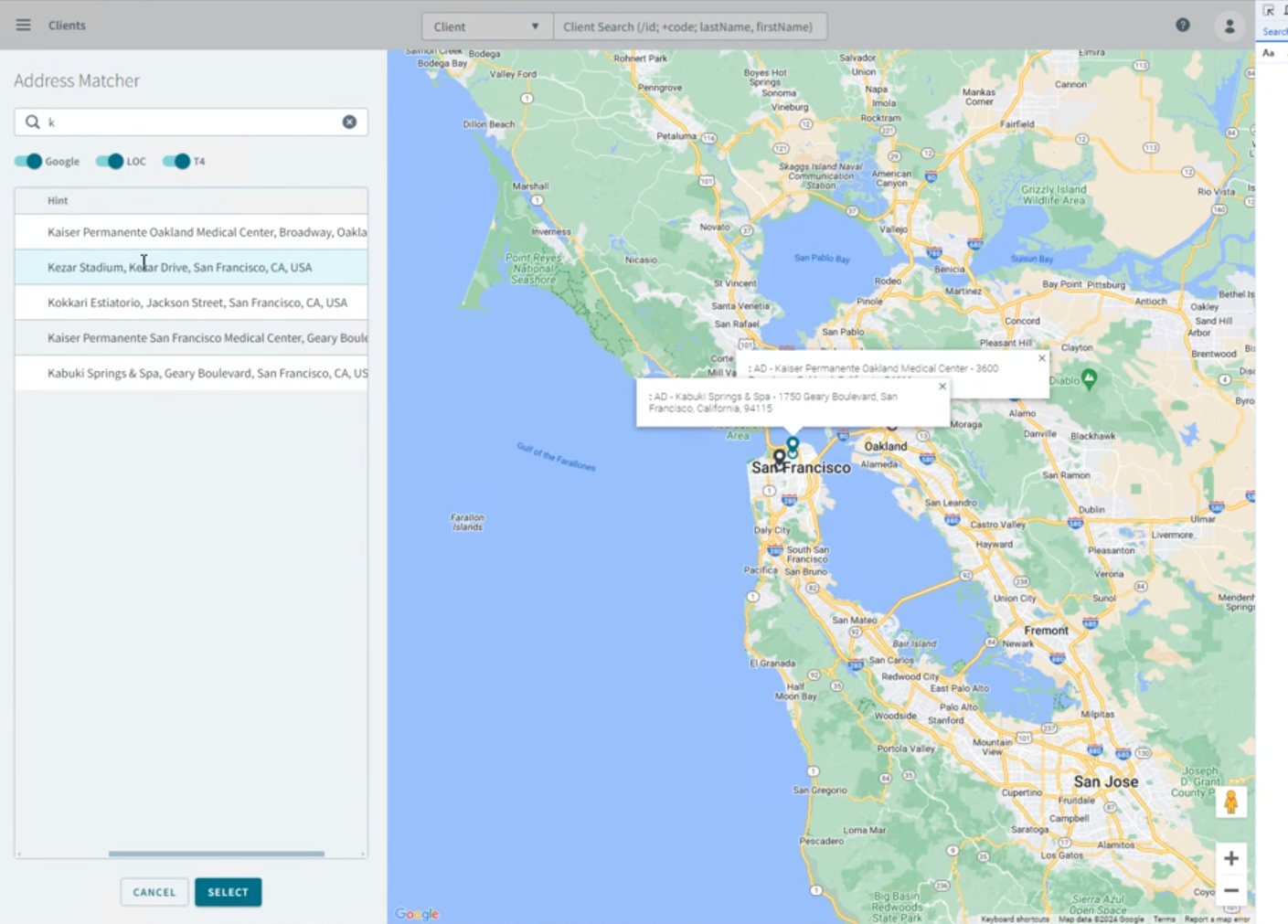1288x924 pixels.
Task: Click the map zoom in plus control
Action: [x=1231, y=857]
